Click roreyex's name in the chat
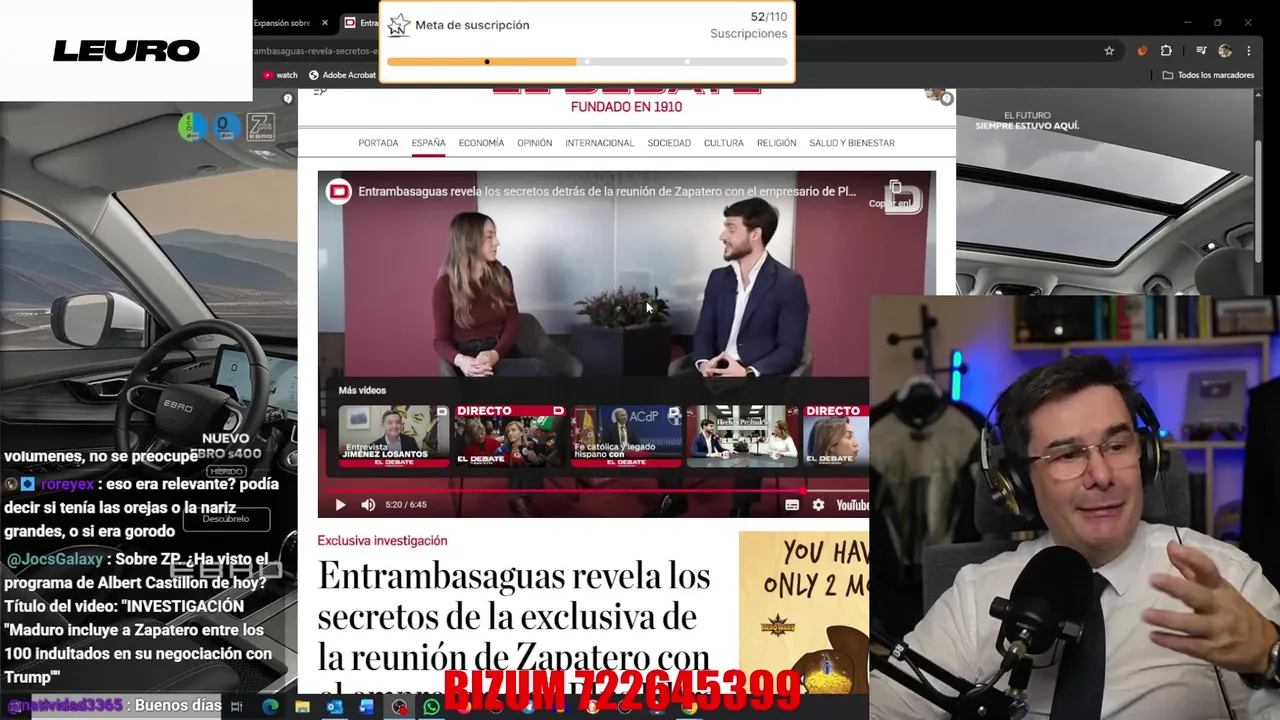Image resolution: width=1280 pixels, height=720 pixels. pos(67,483)
